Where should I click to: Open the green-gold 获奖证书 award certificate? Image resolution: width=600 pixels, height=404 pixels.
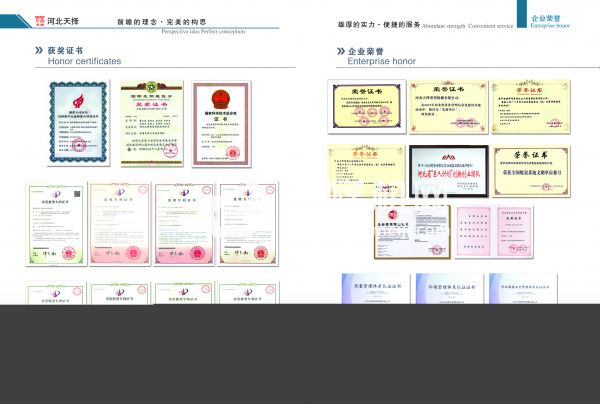click(153, 124)
